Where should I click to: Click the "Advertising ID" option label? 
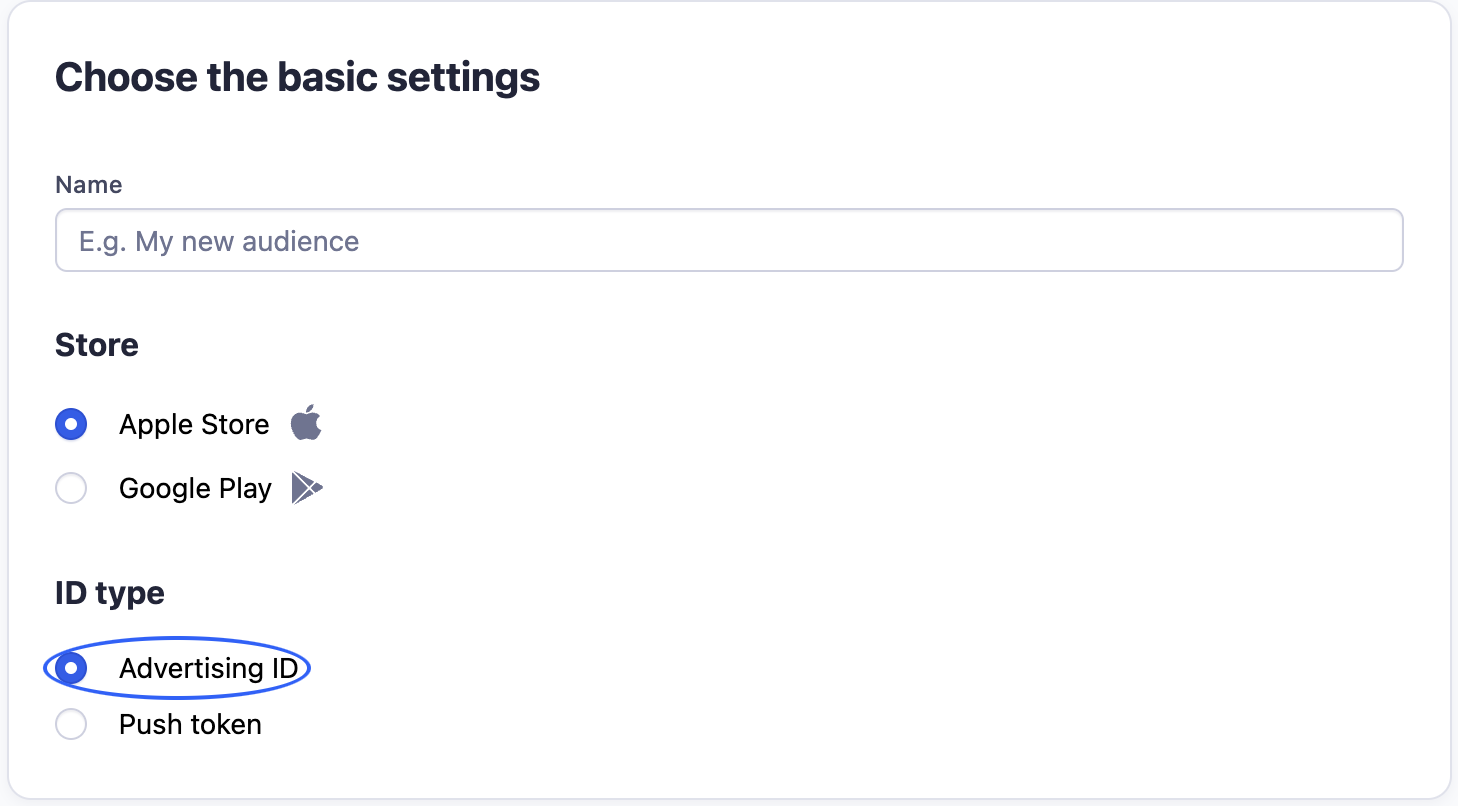click(208, 668)
